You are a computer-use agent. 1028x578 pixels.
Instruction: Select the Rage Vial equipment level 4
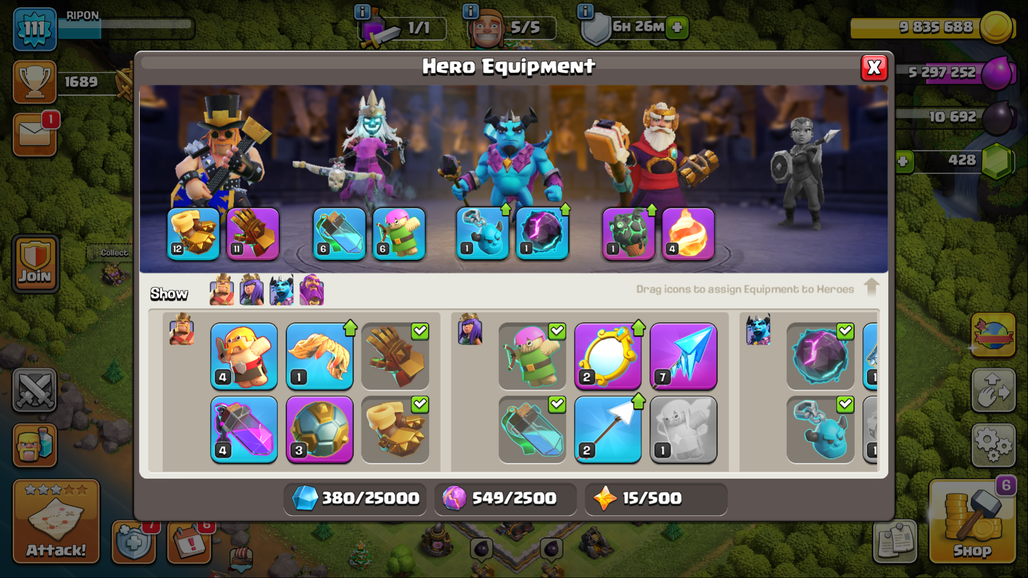coord(244,429)
